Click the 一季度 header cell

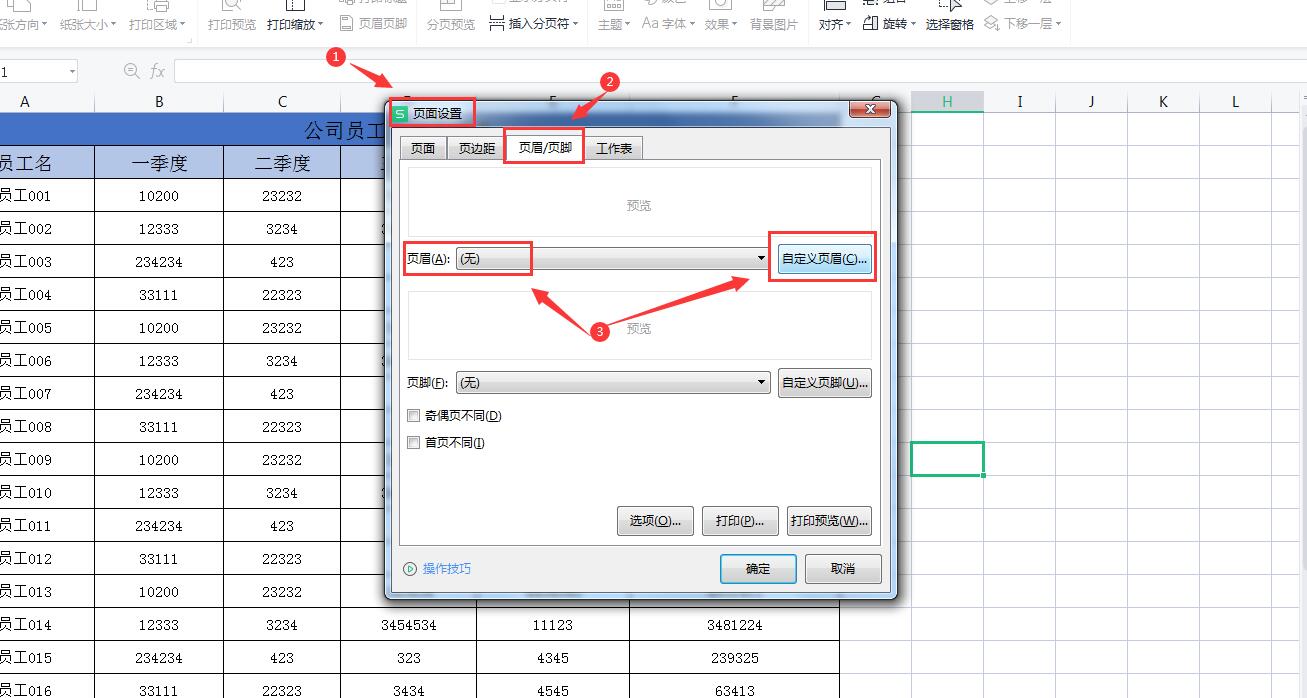point(159,163)
